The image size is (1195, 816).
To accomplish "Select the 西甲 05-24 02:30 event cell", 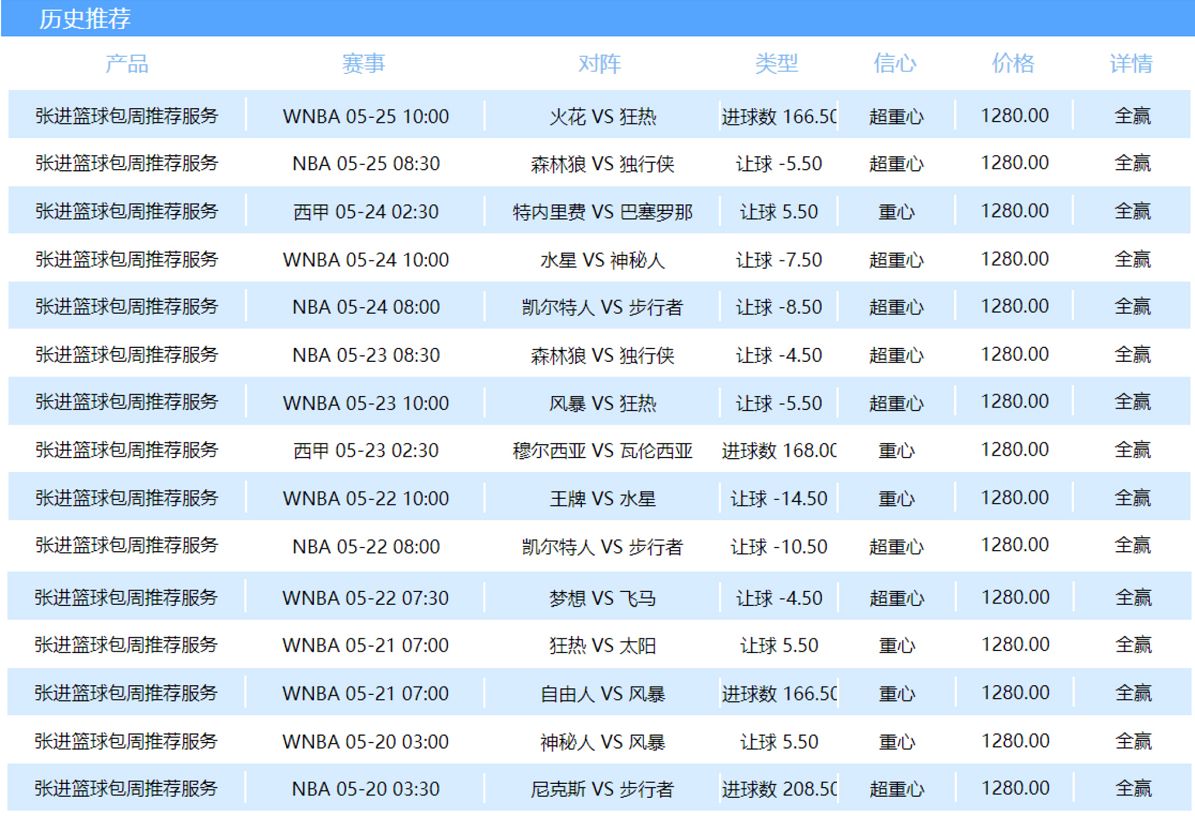I will [x=366, y=212].
